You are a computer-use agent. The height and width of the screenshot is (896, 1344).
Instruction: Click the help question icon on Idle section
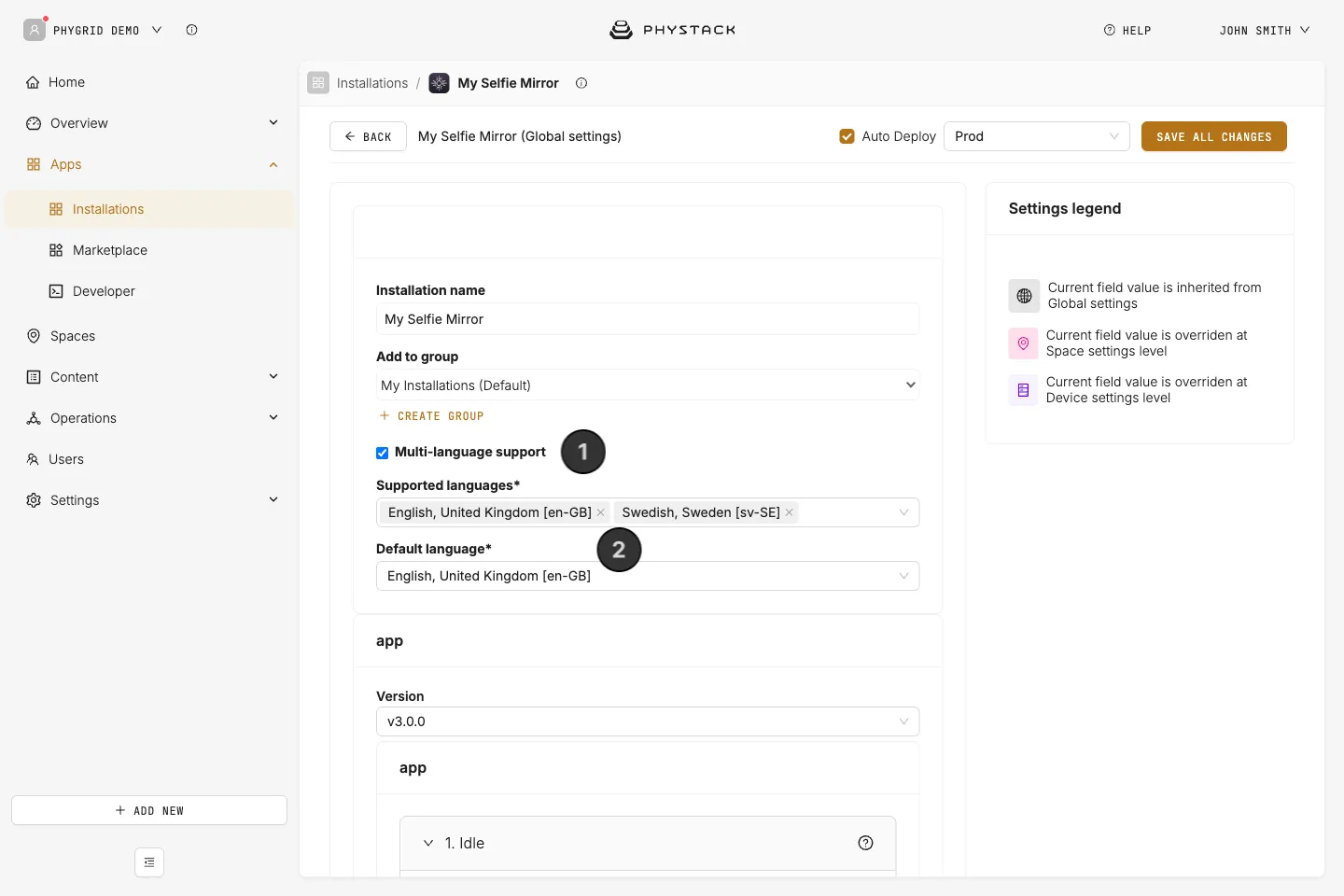pyautogui.click(x=865, y=843)
